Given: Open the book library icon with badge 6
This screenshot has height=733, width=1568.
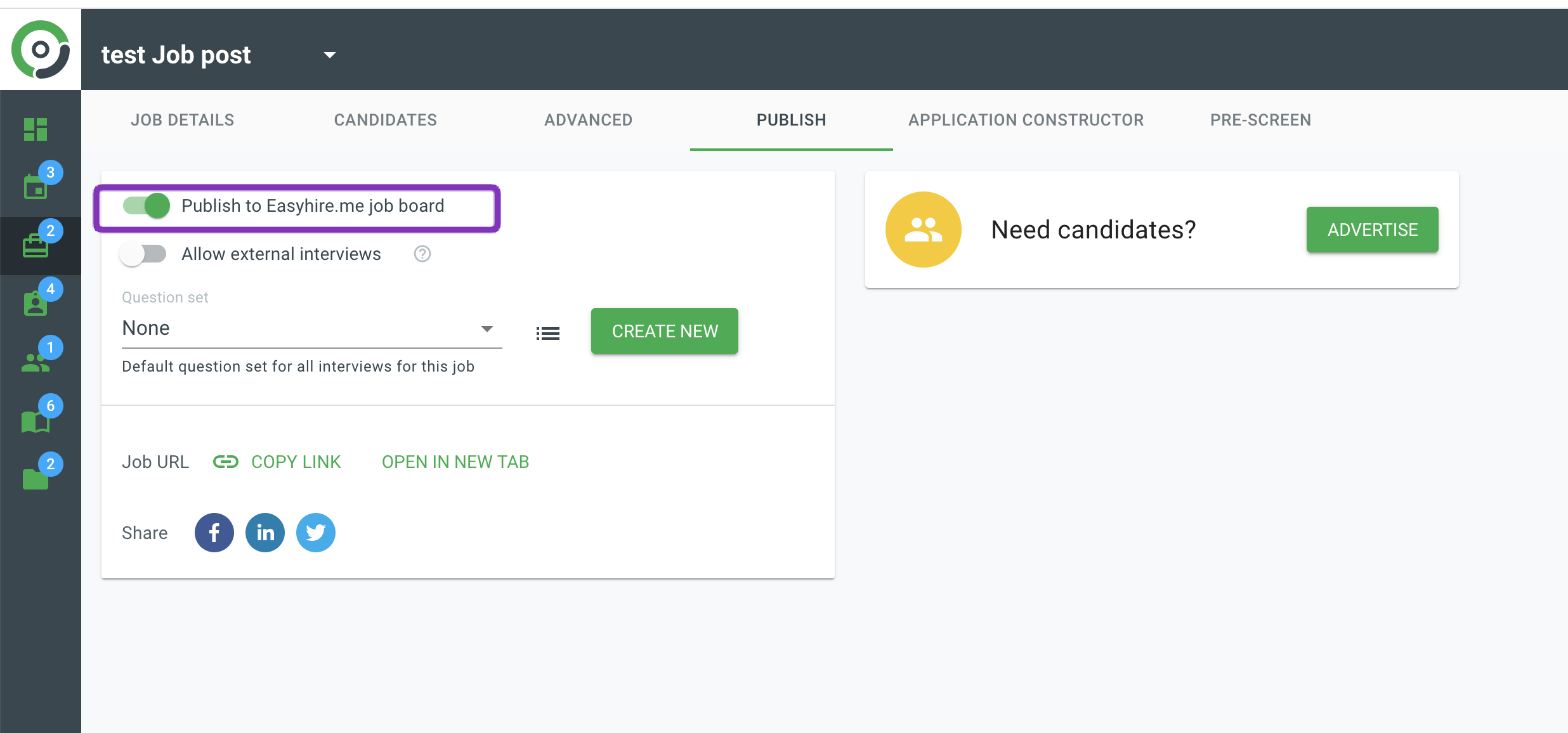Looking at the screenshot, I should tap(36, 420).
